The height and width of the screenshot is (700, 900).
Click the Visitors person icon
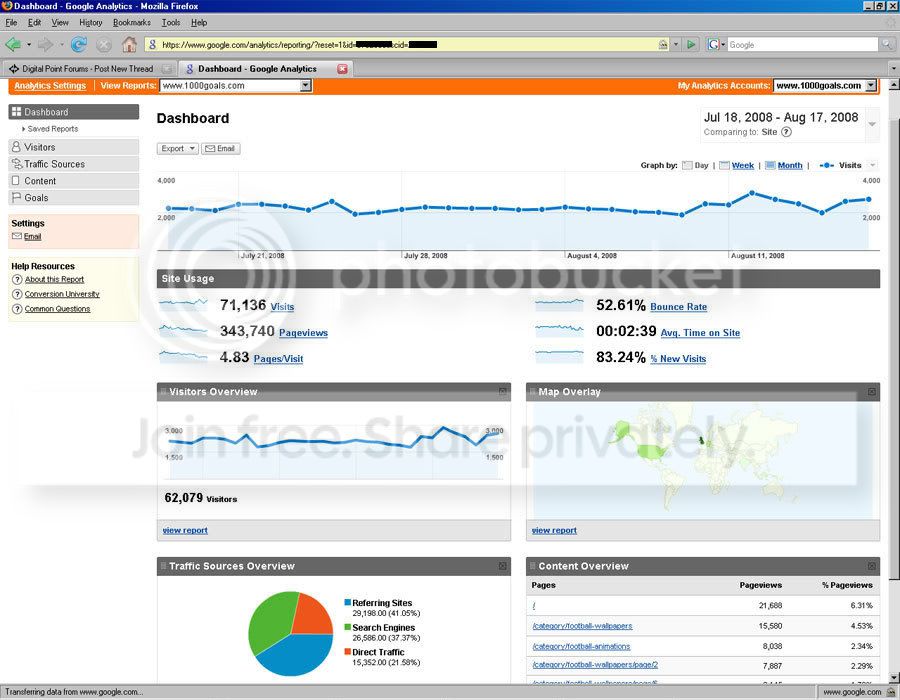16,147
